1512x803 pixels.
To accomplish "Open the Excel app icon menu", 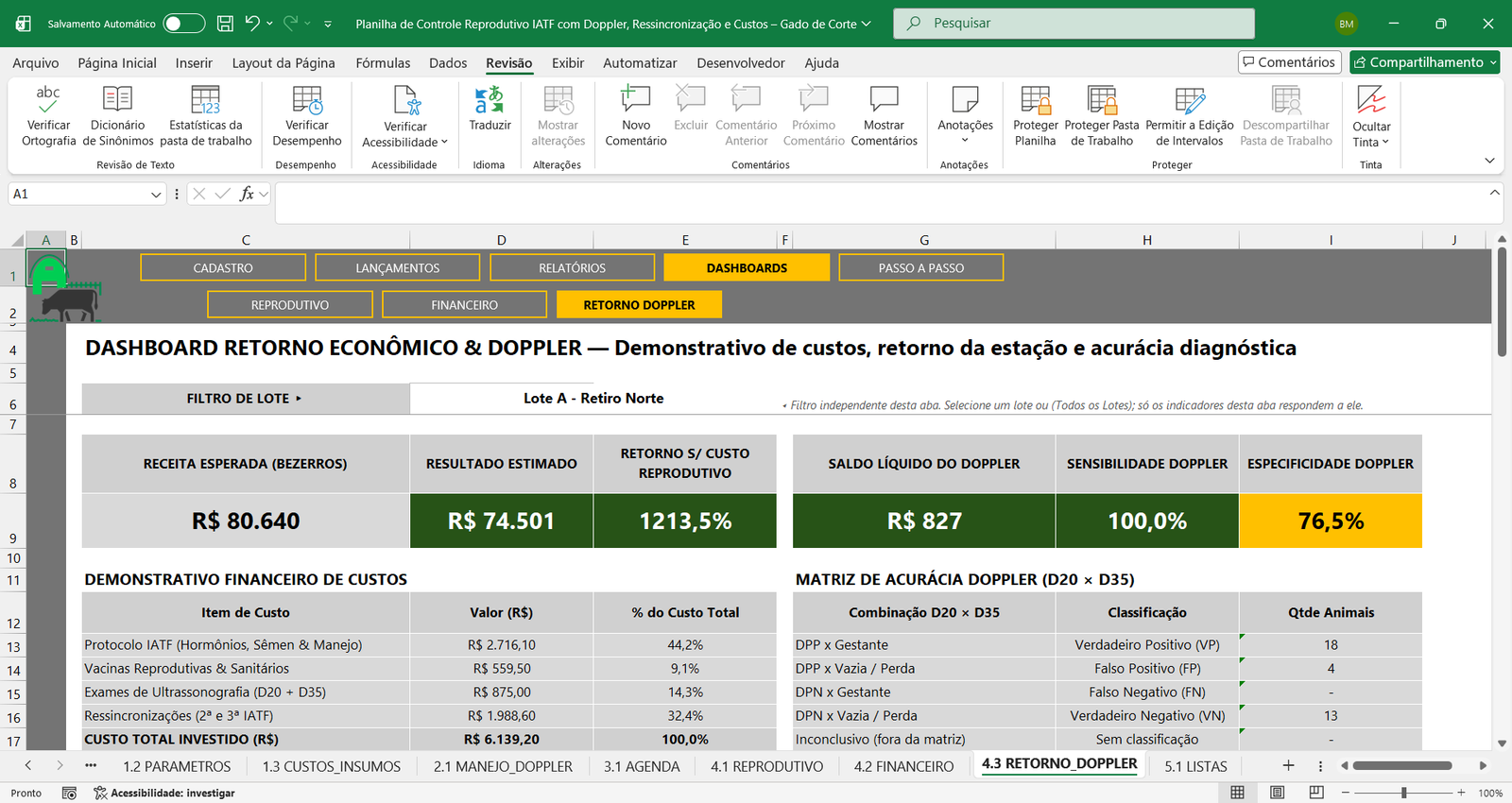I will 23,24.
